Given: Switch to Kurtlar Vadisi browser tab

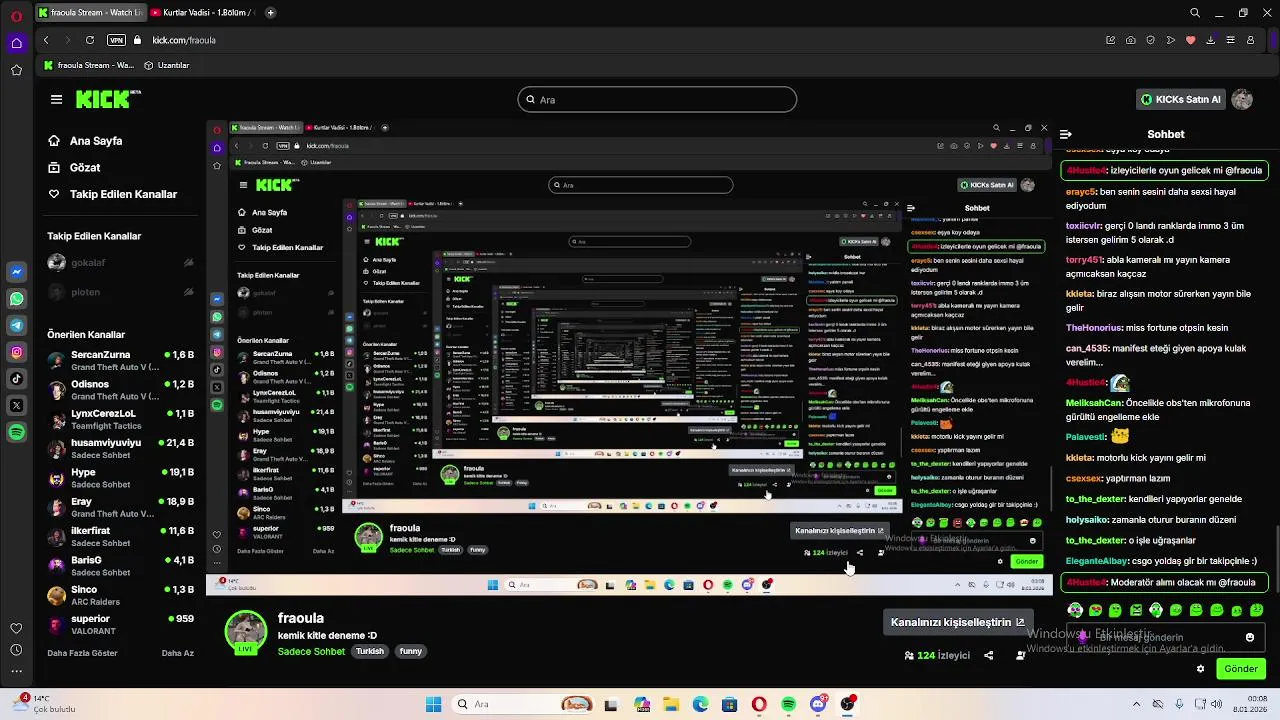Looking at the screenshot, I should click(x=204, y=13).
